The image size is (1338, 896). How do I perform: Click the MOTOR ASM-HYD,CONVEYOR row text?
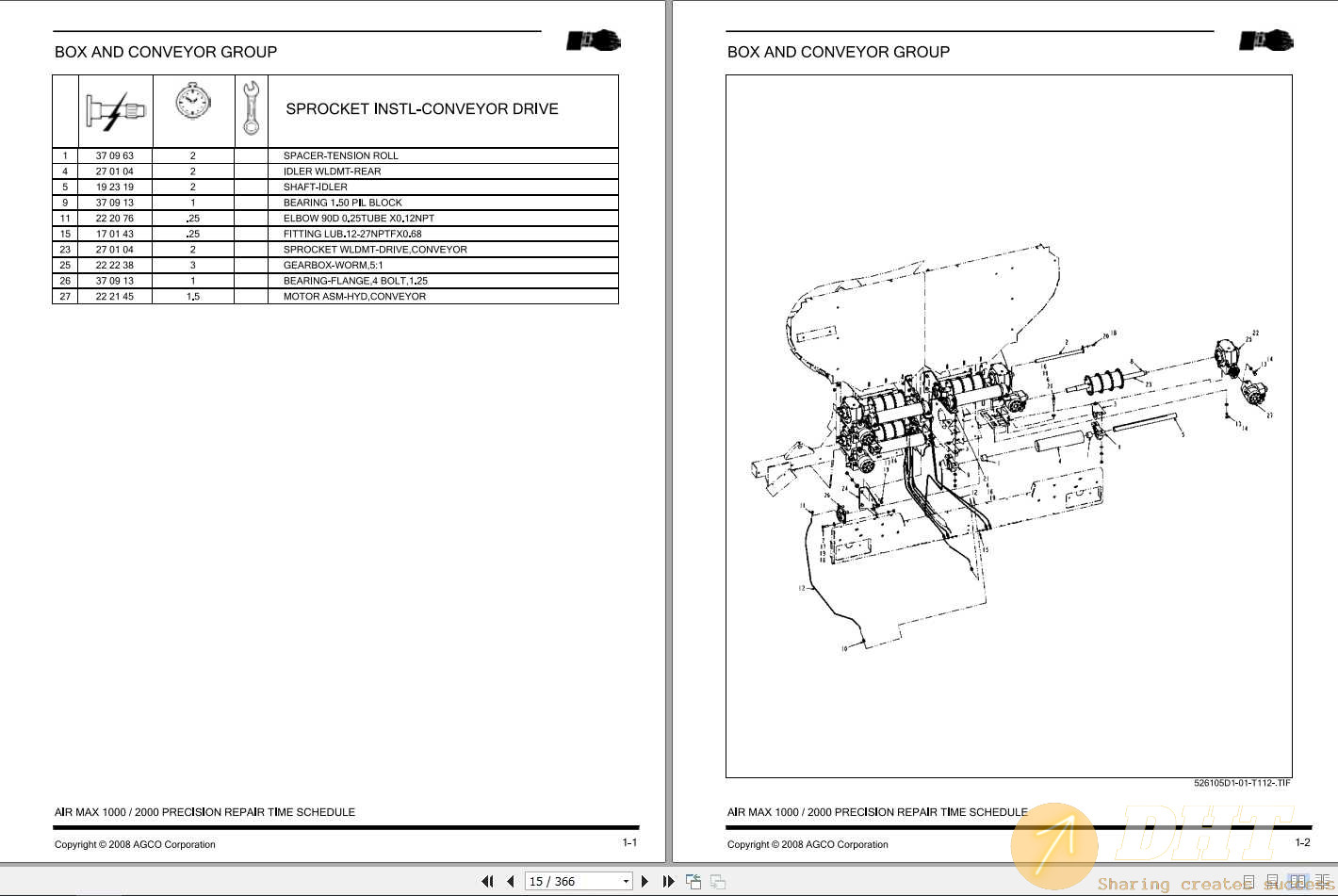coord(354,296)
